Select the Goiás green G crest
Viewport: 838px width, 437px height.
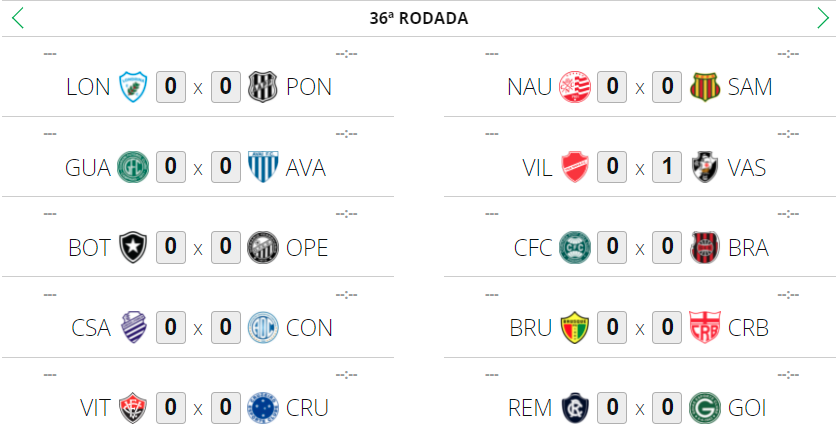[x=705, y=407]
